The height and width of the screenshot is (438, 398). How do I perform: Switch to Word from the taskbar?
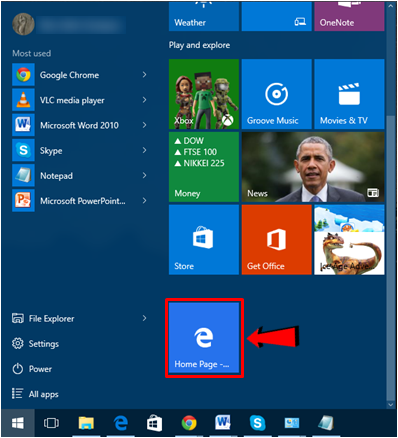pos(223,423)
